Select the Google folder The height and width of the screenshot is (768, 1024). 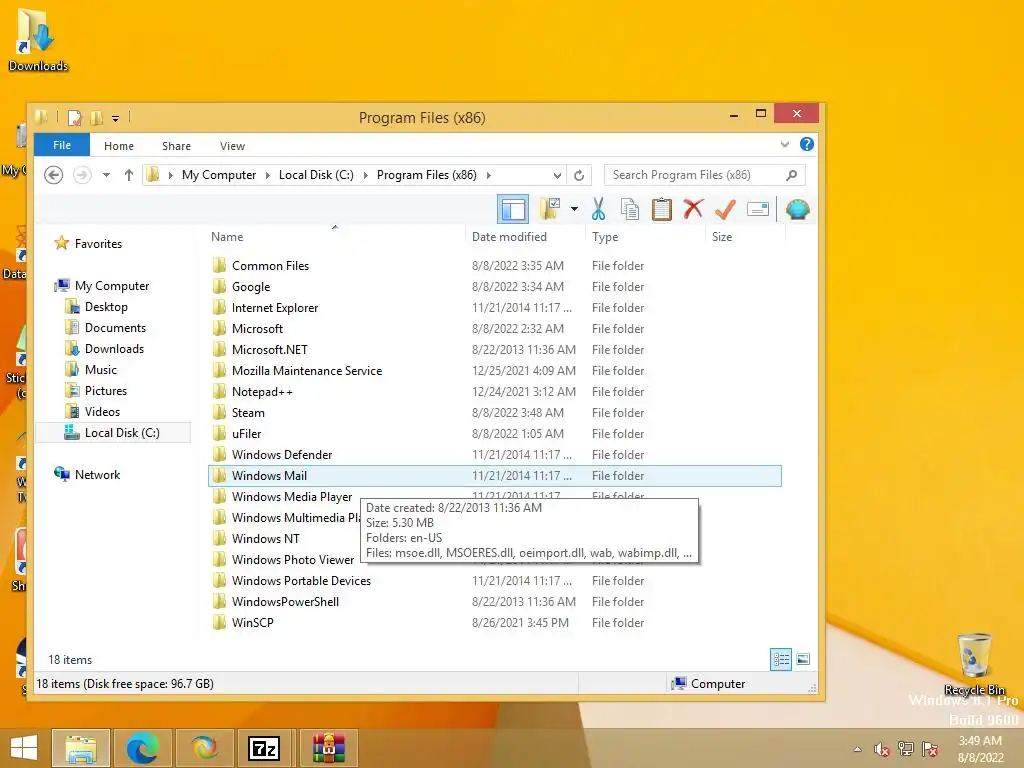(494, 286)
